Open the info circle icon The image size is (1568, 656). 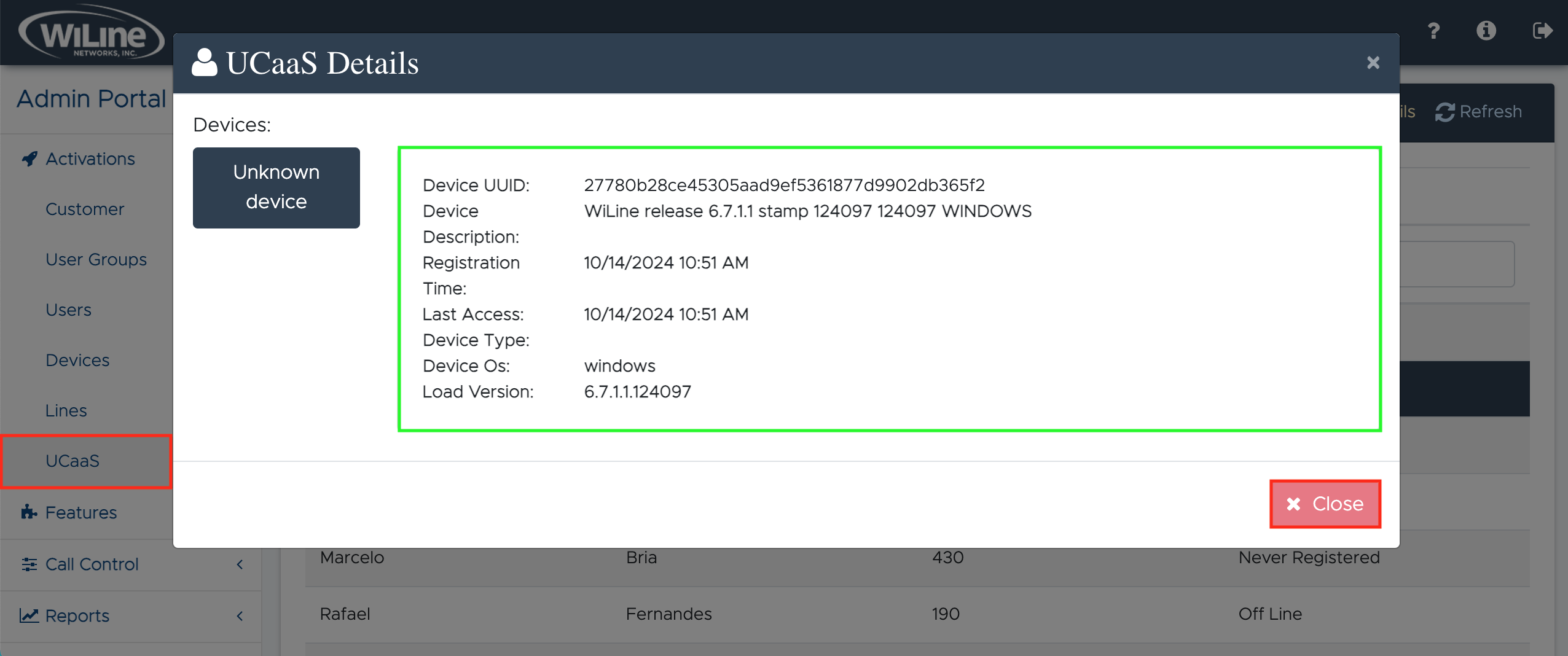[x=1486, y=31]
